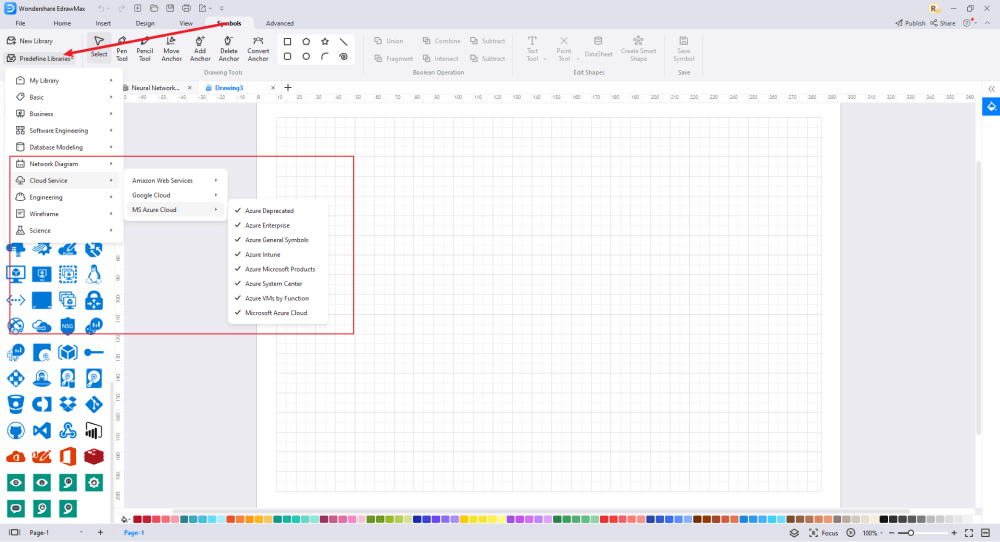The image size is (1000, 542).
Task: Pick the spiral drawing tool
Action: (x=343, y=57)
